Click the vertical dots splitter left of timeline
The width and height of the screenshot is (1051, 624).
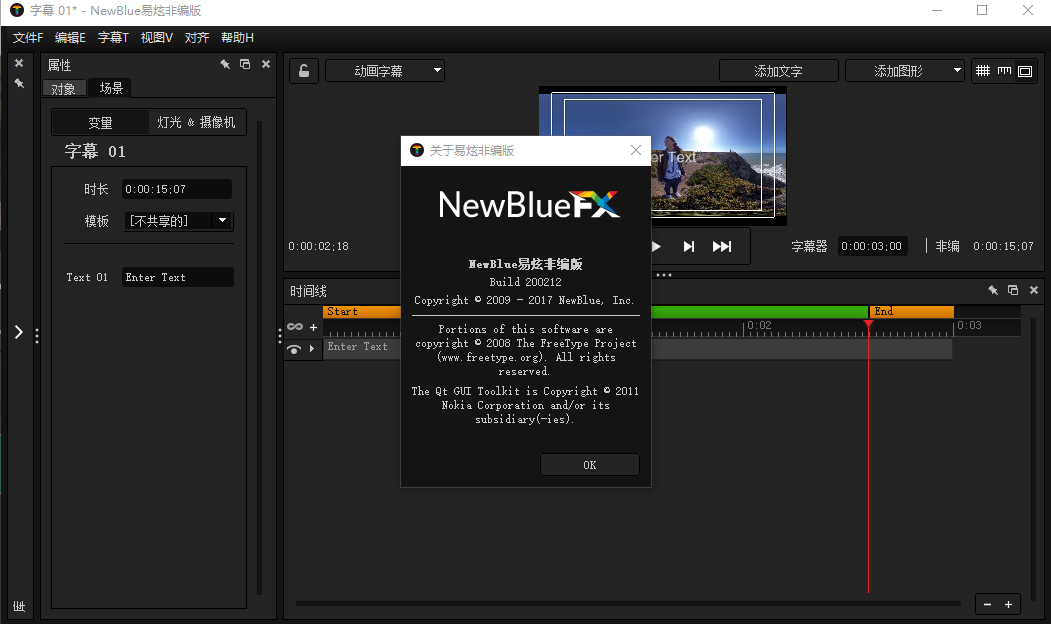click(280, 336)
